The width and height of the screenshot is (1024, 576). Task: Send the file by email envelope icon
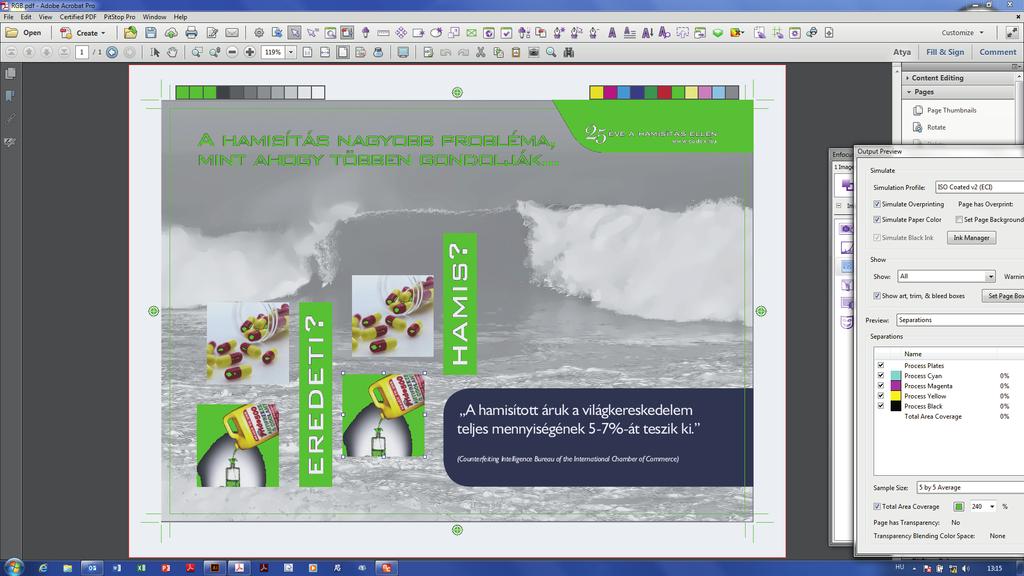click(232, 33)
